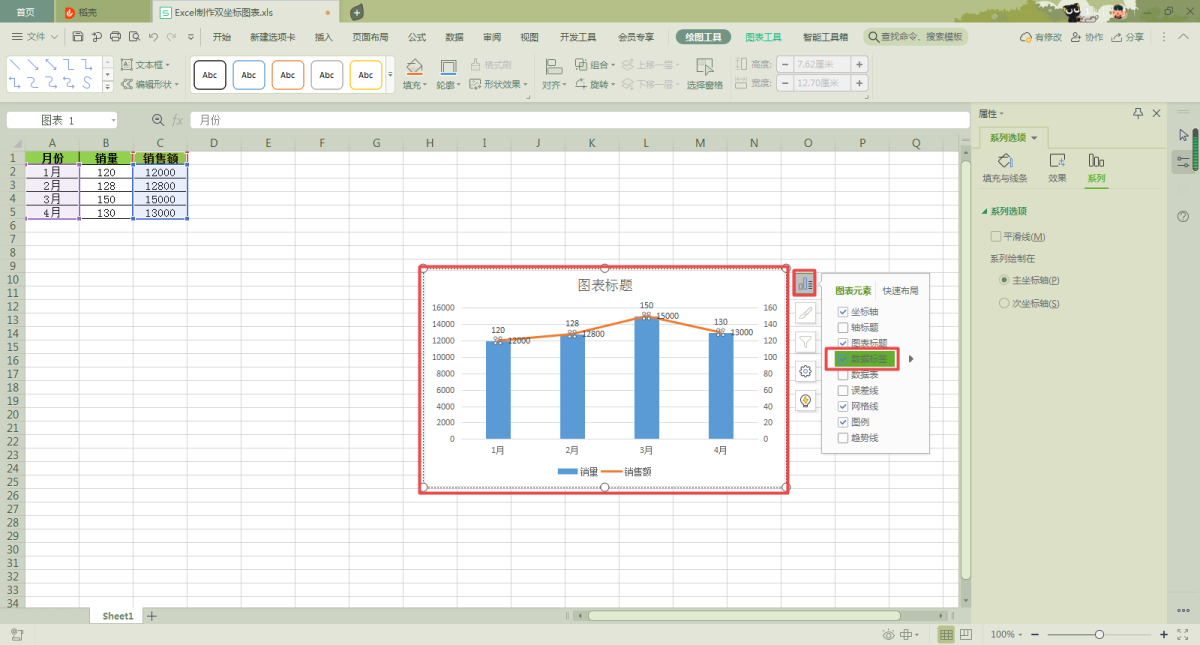The width and height of the screenshot is (1200, 645).
Task: Click the chart filter funnel icon
Action: (805, 342)
